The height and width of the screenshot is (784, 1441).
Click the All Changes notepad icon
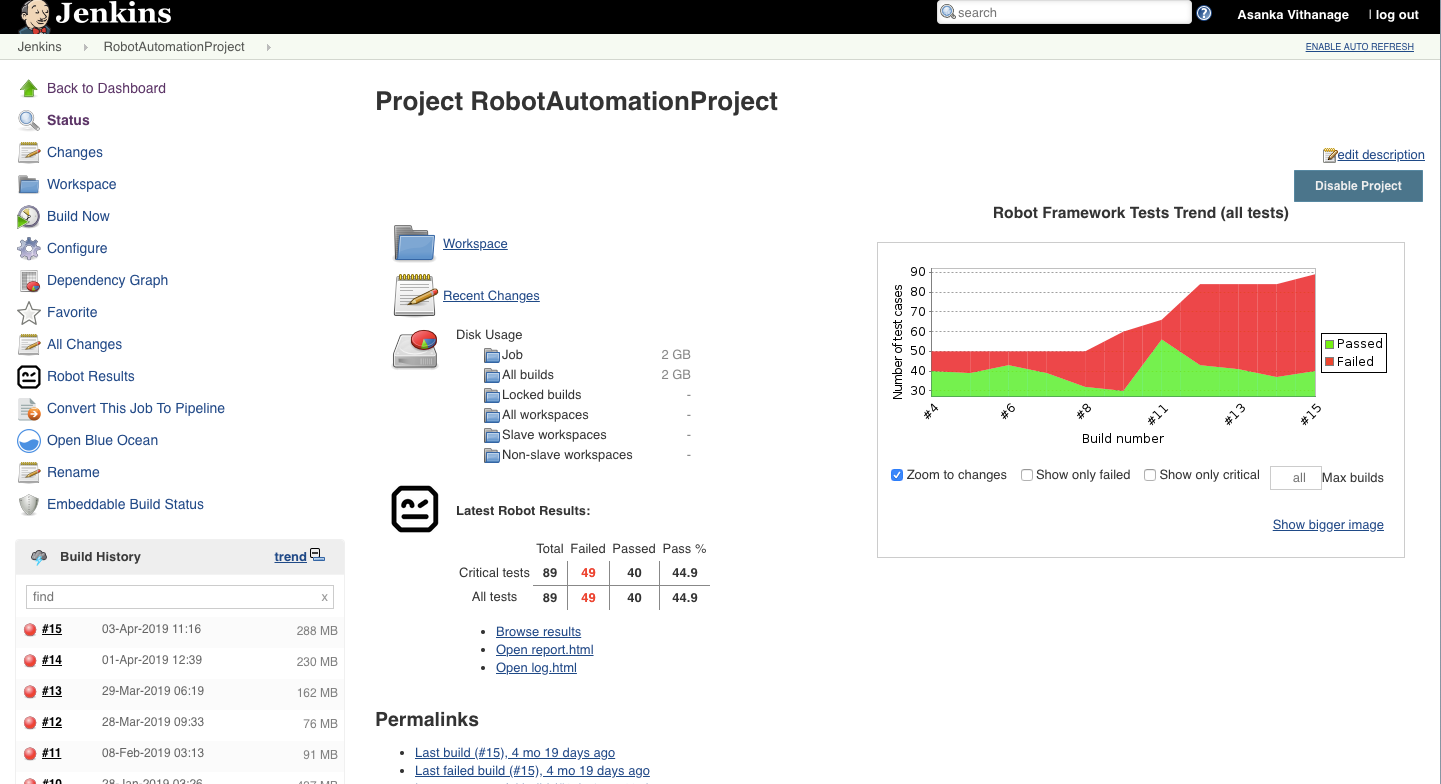(29, 344)
